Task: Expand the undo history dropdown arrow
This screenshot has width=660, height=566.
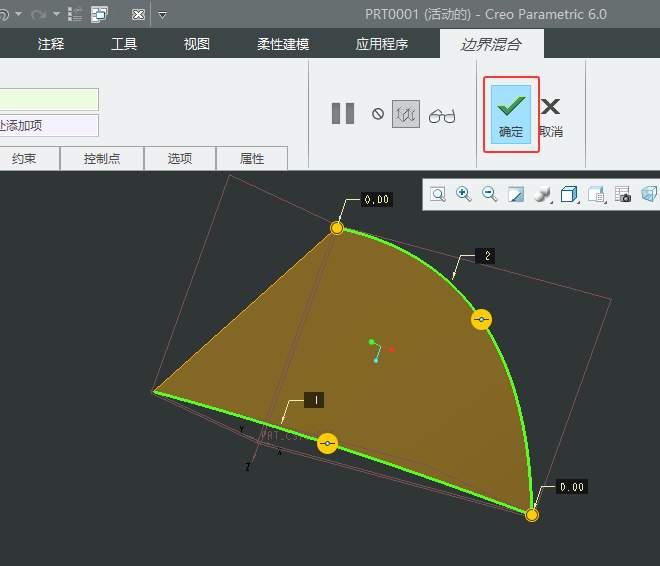Action: point(19,14)
